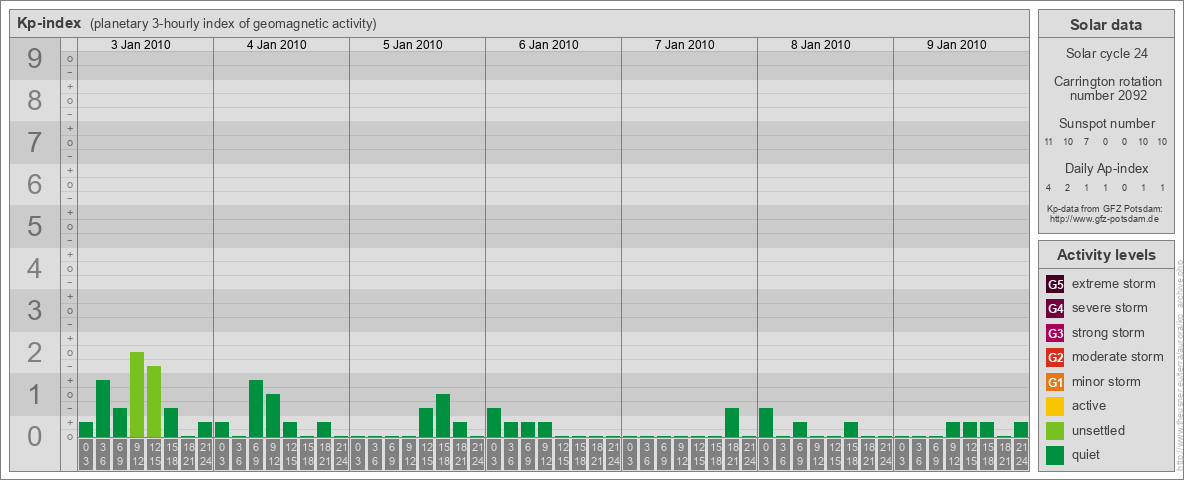The image size is (1184, 480).
Task: Click the G5 extreme storm badge
Action: (1055, 284)
